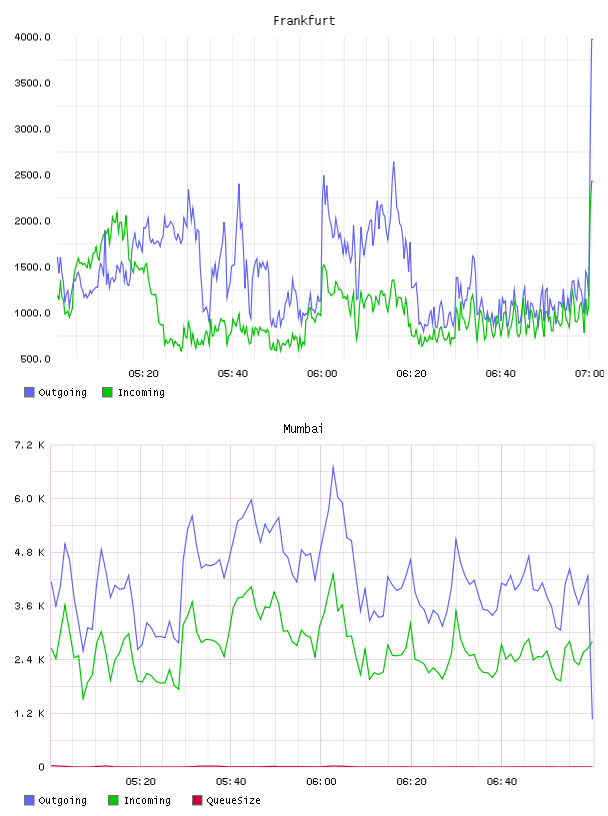The width and height of the screenshot is (608, 816).
Task: Click the Incoming label in Frankfurt legend
Action: (x=141, y=393)
